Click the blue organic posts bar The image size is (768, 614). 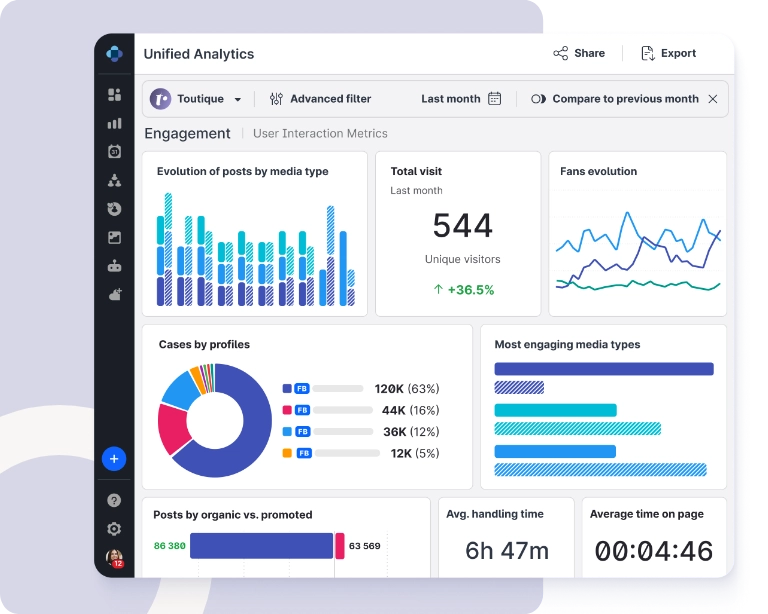click(x=262, y=546)
